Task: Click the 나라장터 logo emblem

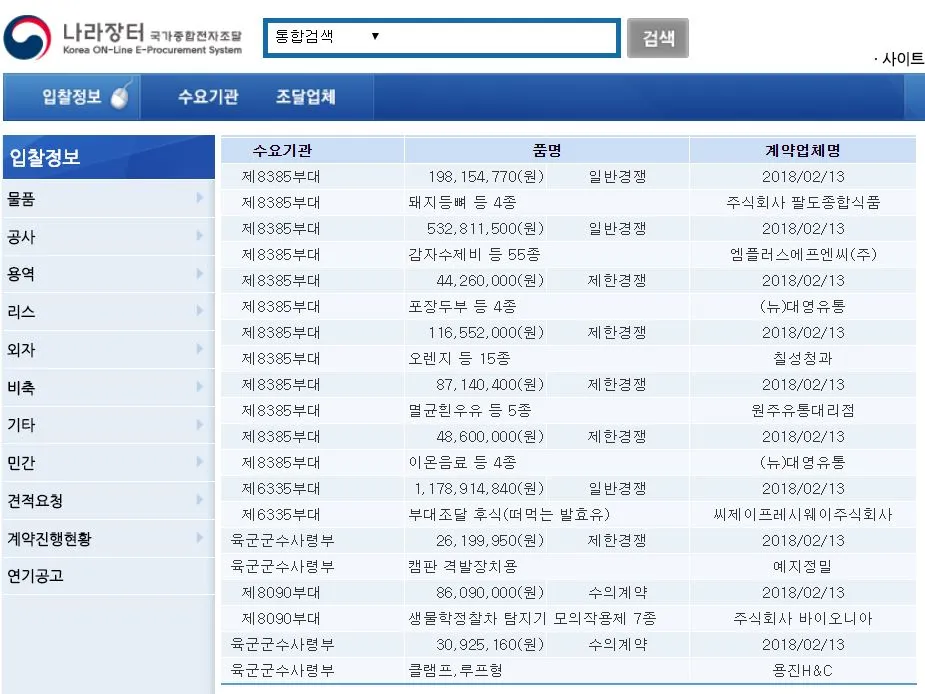Action: click(x=27, y=37)
